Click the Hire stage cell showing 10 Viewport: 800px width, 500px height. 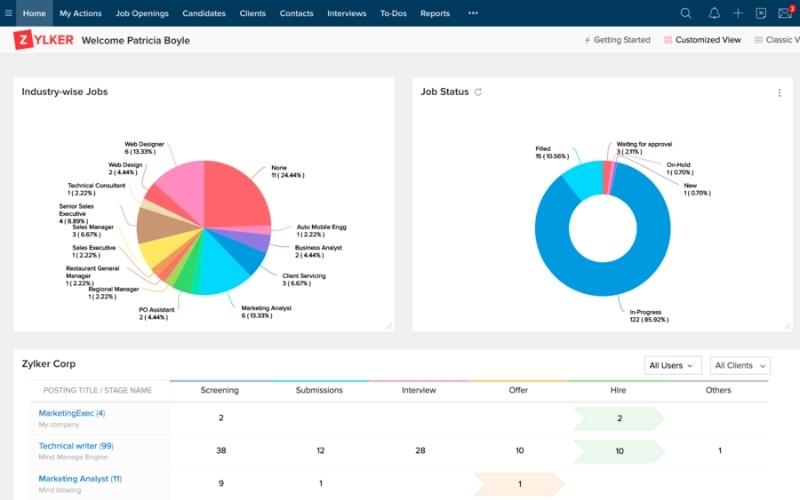[619, 451]
